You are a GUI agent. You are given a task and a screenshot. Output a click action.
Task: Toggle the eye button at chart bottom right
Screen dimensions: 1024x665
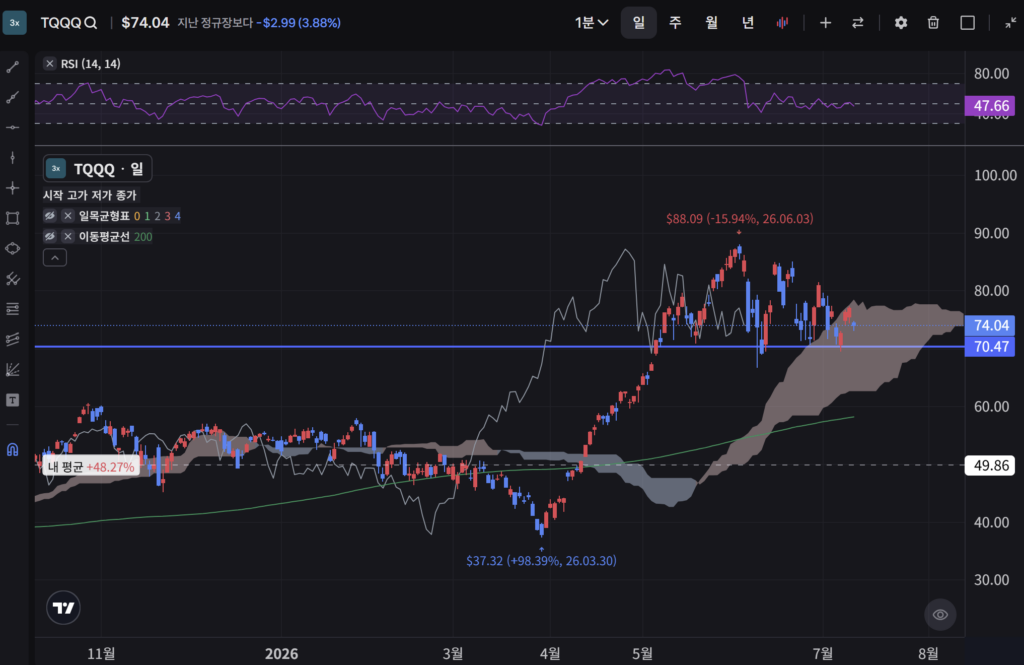tap(940, 614)
